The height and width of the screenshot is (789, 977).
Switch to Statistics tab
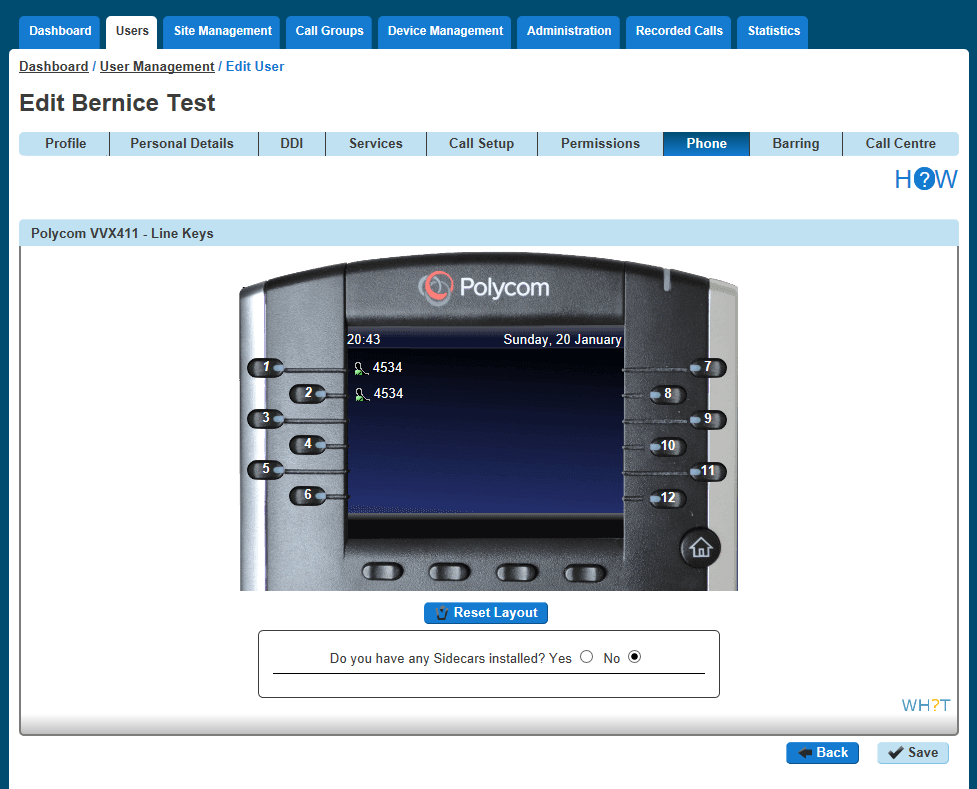[773, 32]
